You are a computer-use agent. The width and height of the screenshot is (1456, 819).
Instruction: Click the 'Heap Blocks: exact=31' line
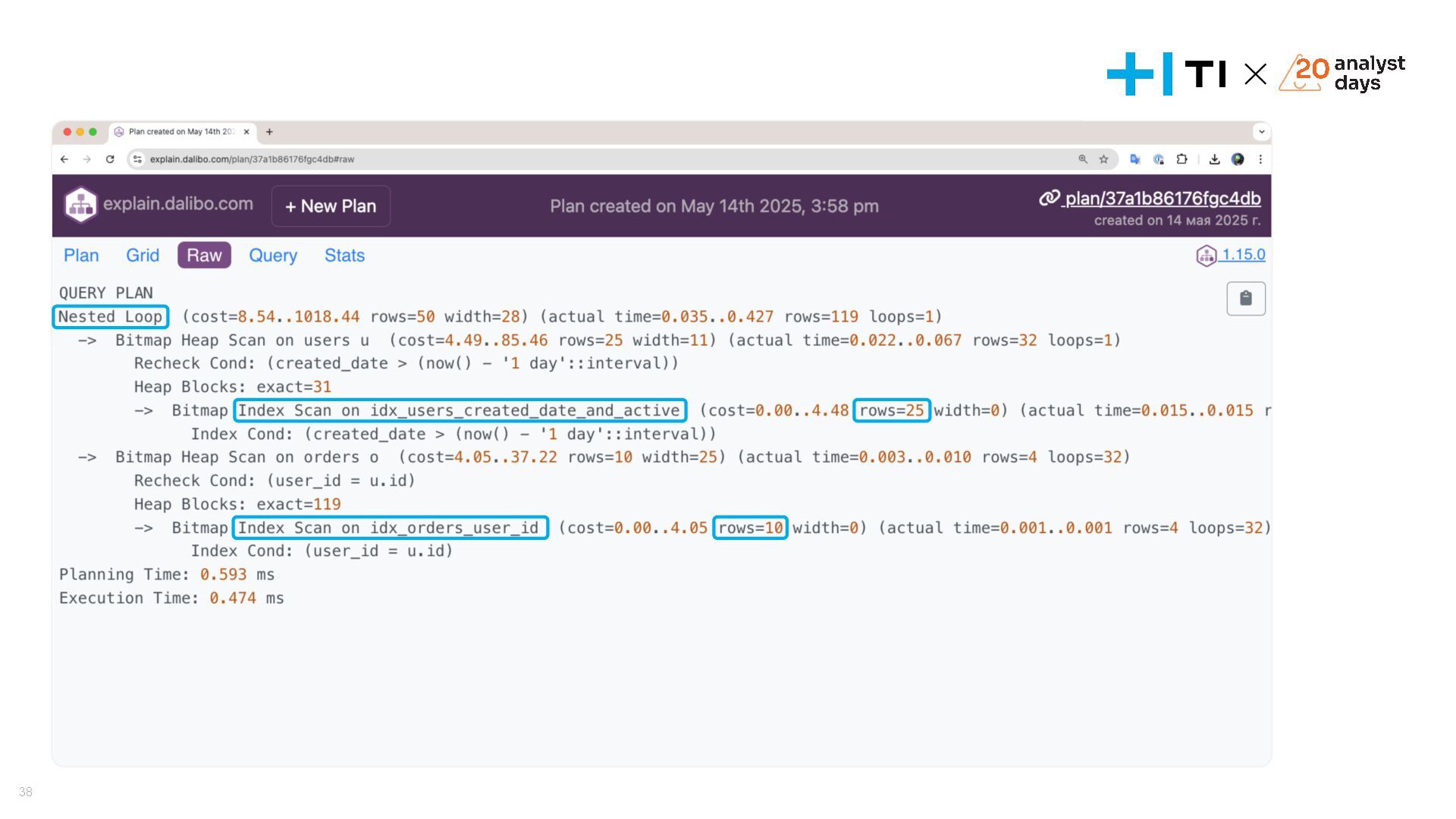point(233,388)
